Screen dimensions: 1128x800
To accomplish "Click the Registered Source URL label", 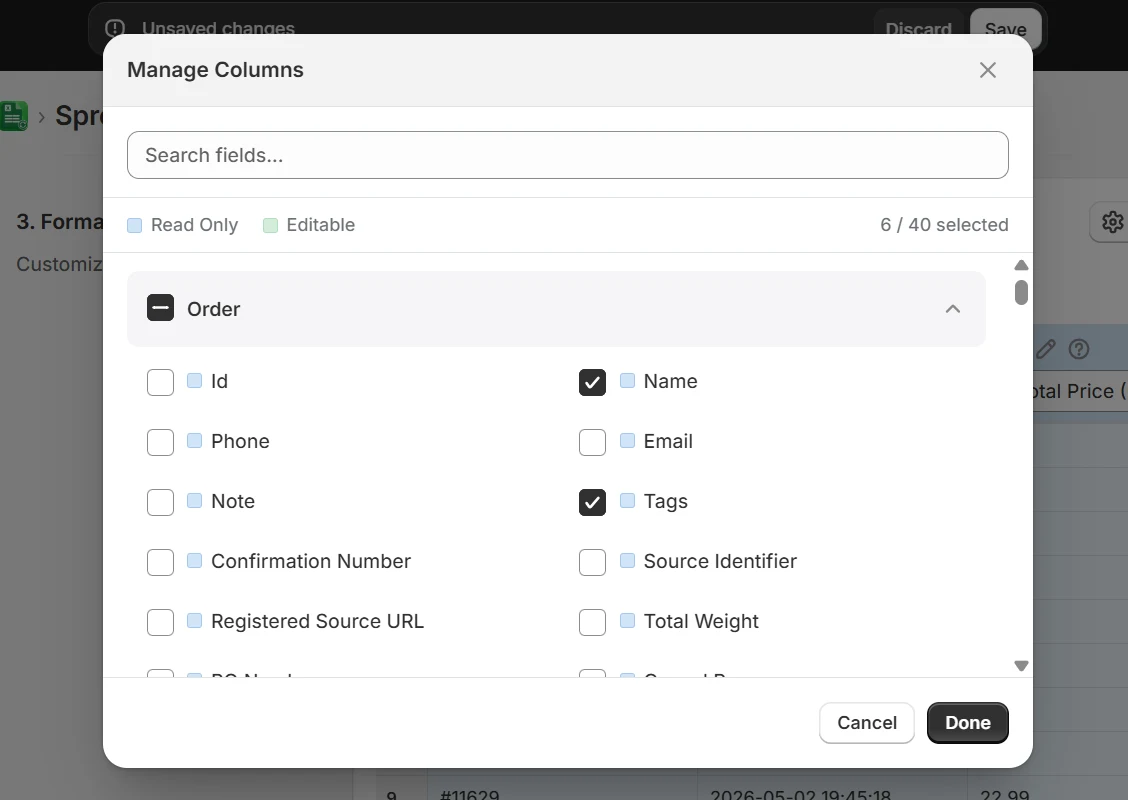I will pyautogui.click(x=317, y=621).
